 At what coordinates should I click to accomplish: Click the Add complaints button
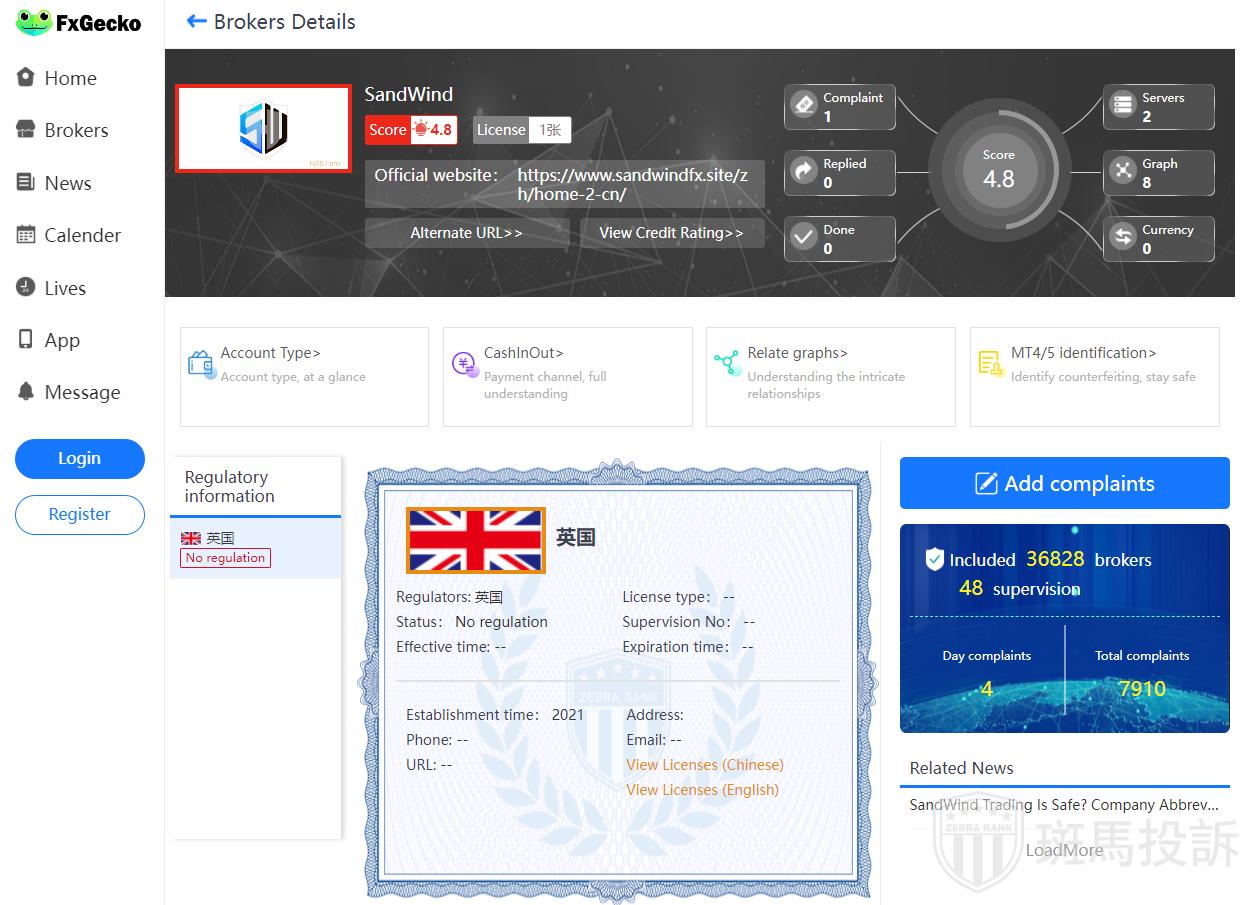pos(1064,484)
